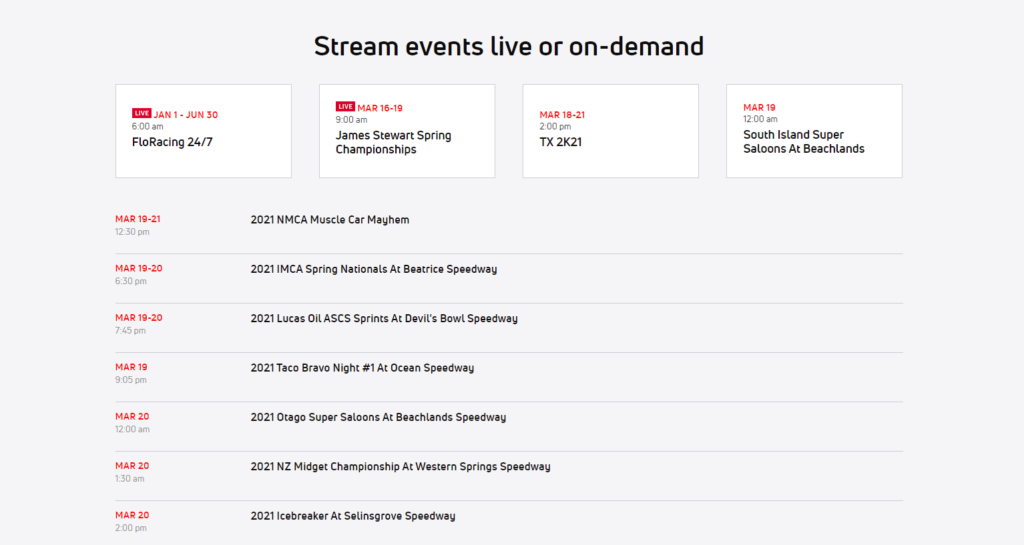The image size is (1024, 545).
Task: Open the FloRacing 24/7 event card
Action: coord(203,131)
